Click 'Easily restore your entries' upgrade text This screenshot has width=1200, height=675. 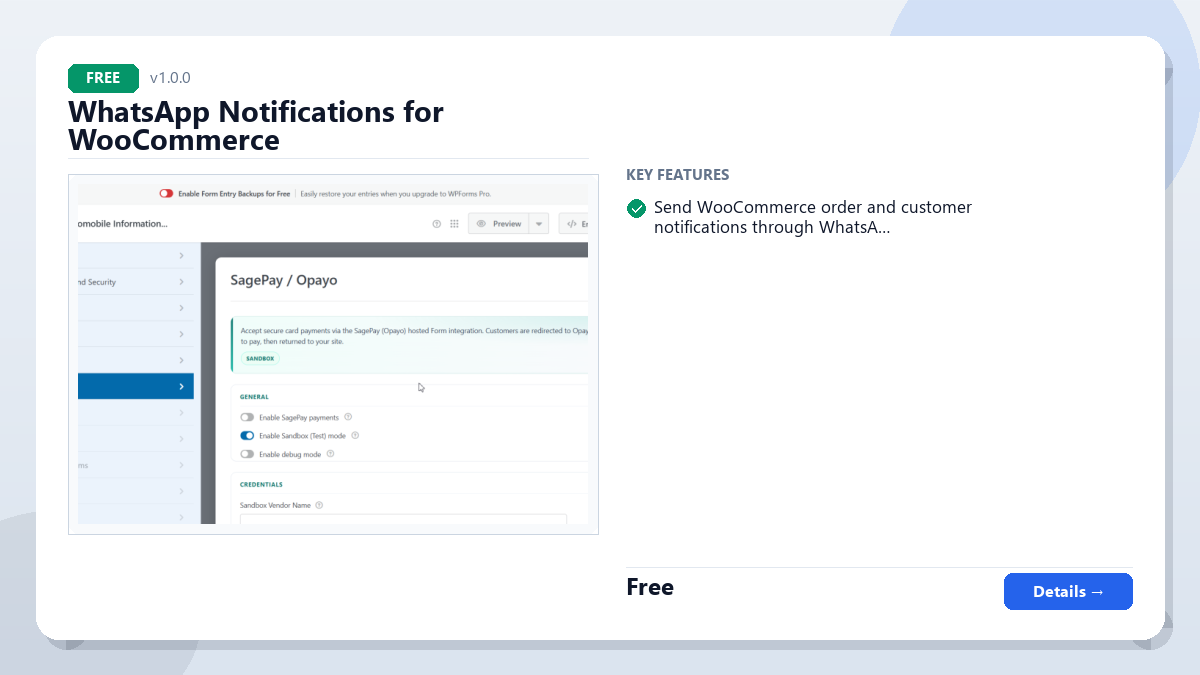(x=396, y=194)
